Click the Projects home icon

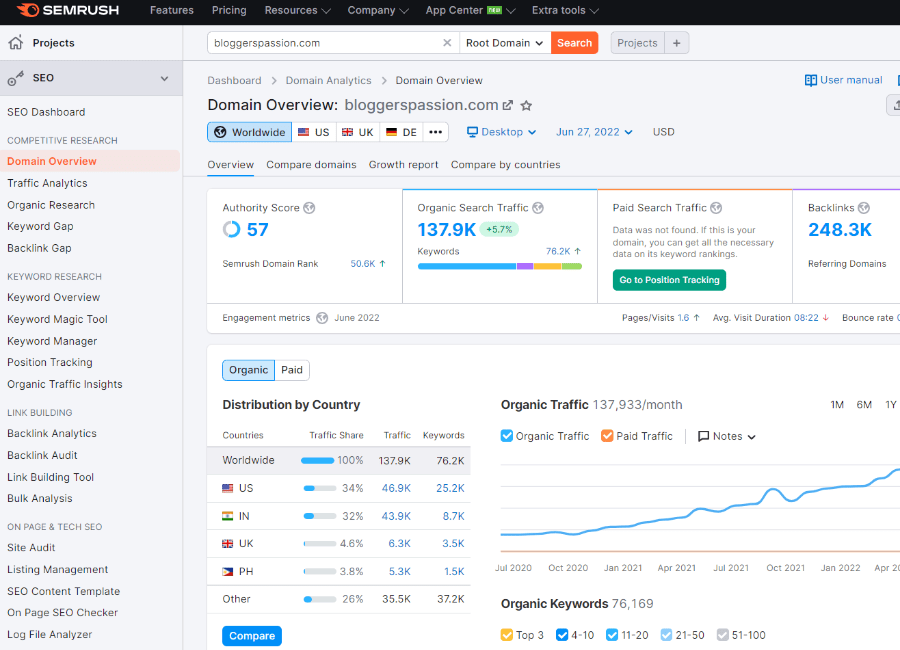pos(15,43)
